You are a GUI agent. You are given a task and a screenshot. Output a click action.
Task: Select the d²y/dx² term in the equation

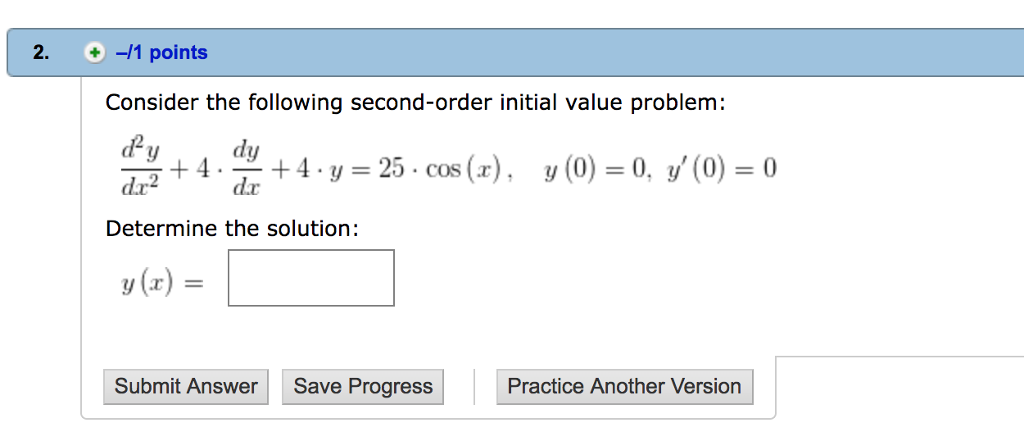click(141, 170)
